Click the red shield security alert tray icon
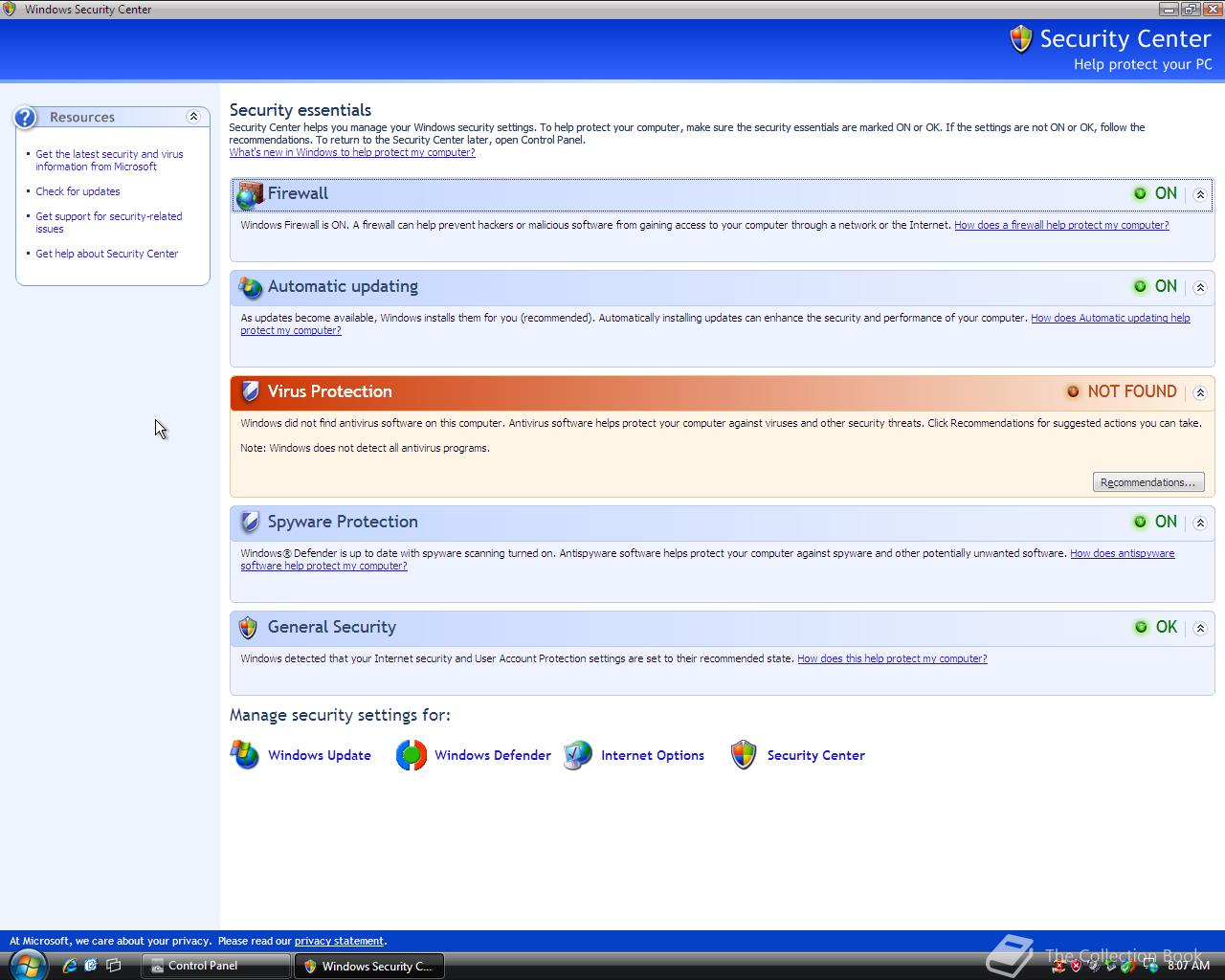1225x980 pixels. (1076, 966)
